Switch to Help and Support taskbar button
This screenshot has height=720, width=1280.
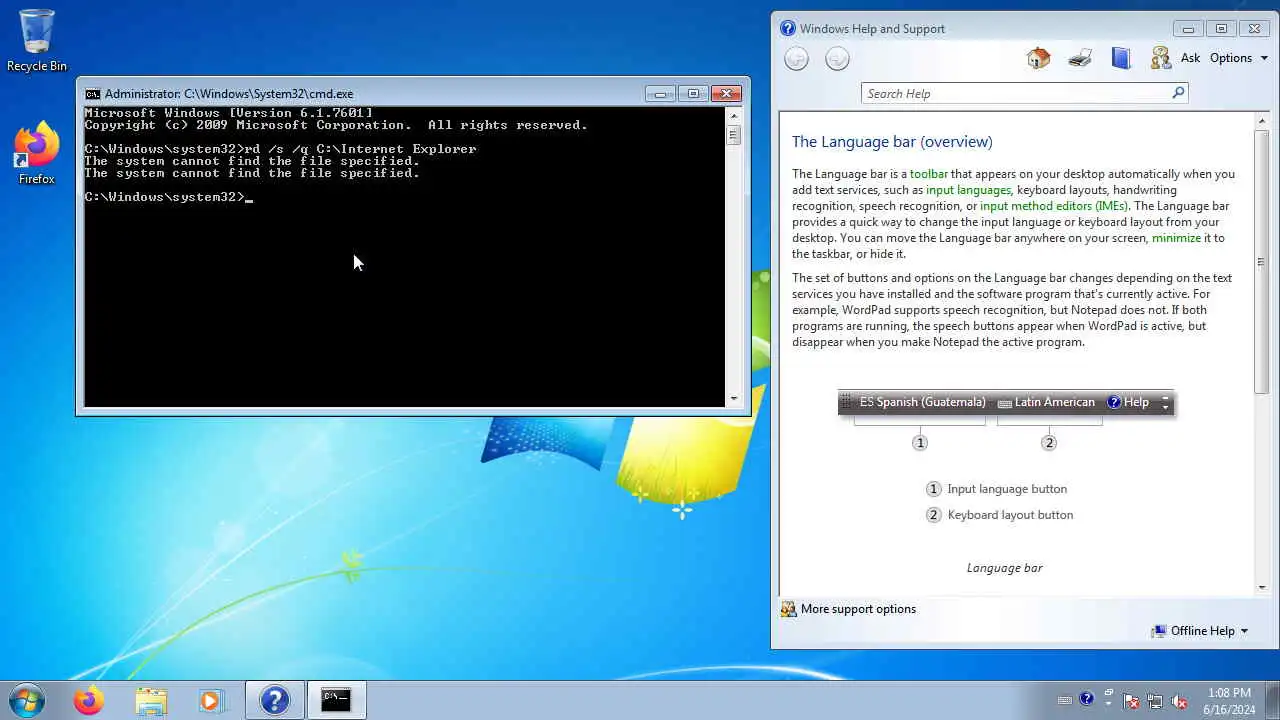[275, 700]
